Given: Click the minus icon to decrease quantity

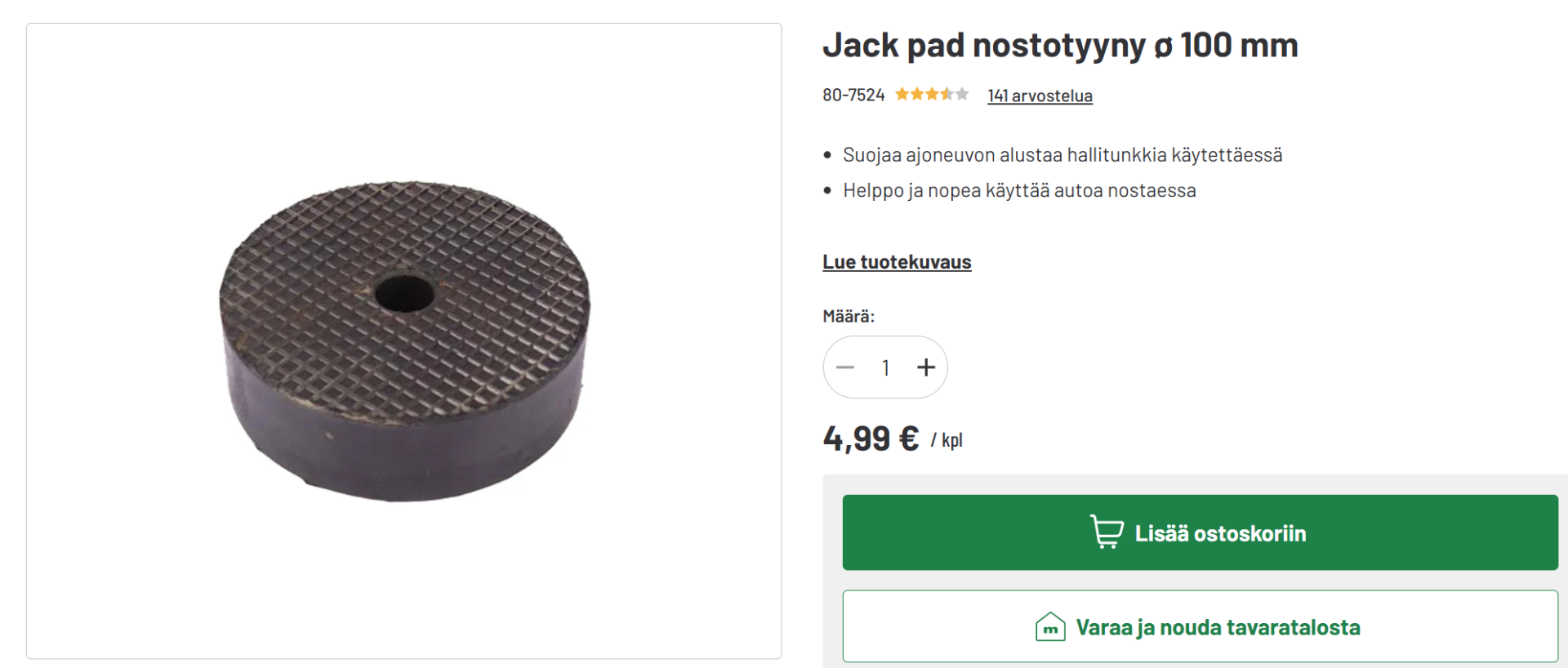Looking at the screenshot, I should tap(845, 367).
